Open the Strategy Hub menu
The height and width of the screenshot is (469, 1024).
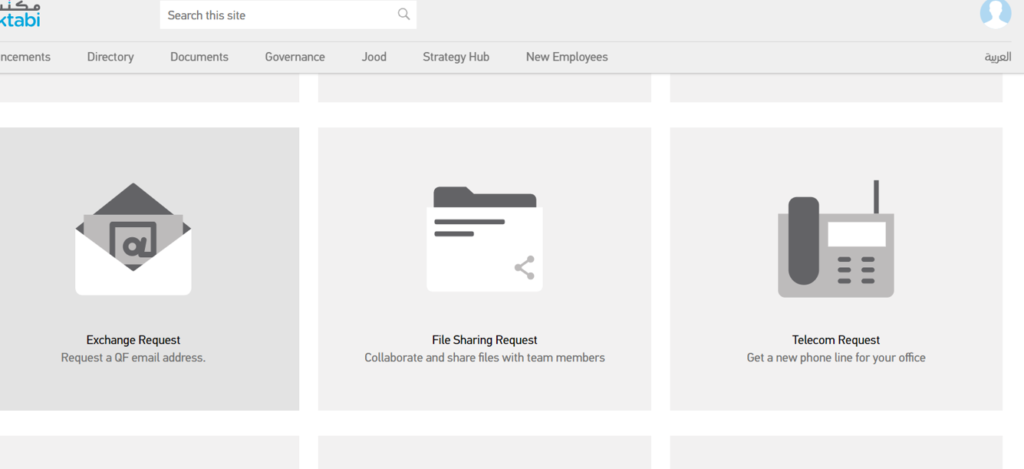pyautogui.click(x=456, y=57)
